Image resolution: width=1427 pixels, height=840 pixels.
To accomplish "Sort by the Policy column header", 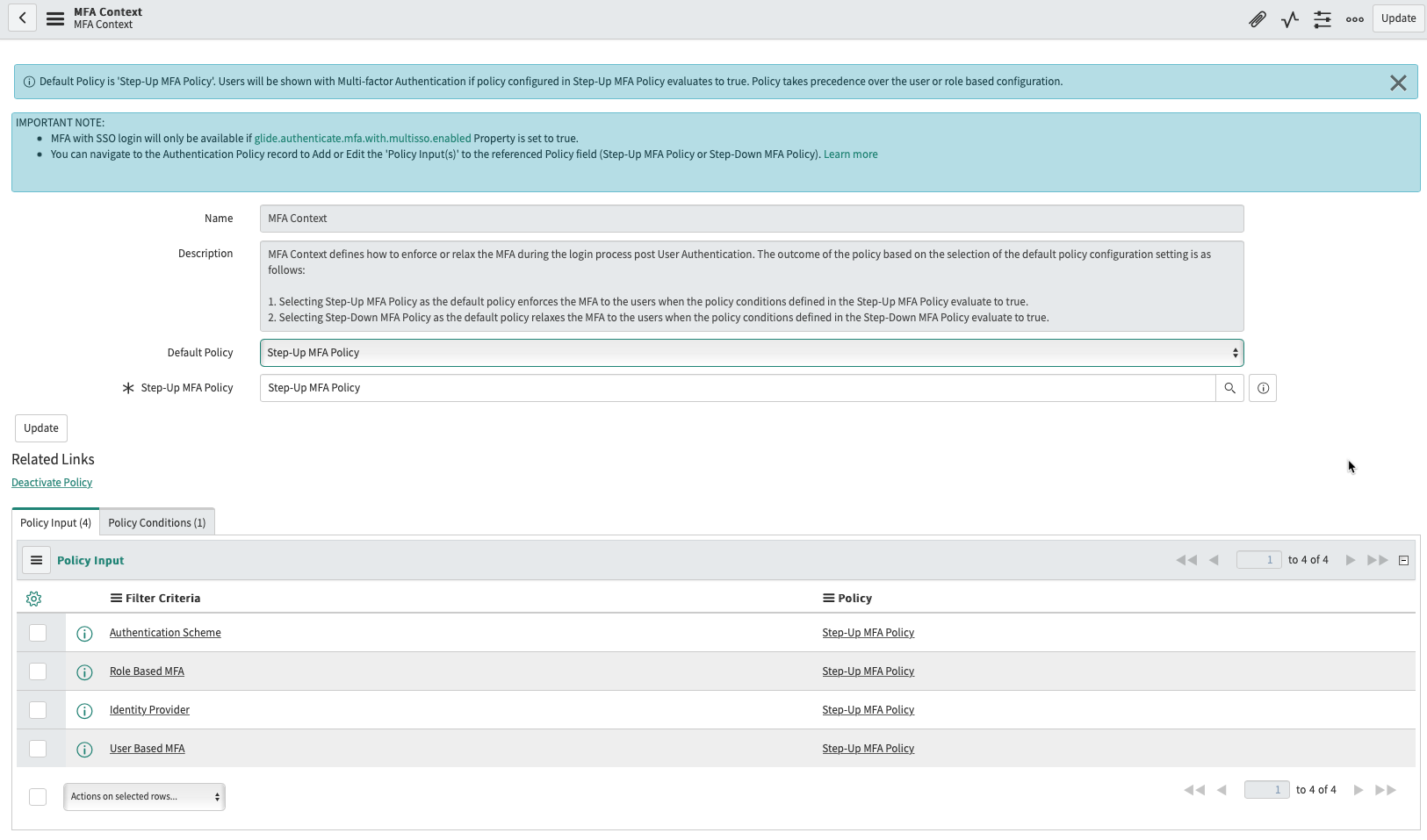I will click(854, 599).
